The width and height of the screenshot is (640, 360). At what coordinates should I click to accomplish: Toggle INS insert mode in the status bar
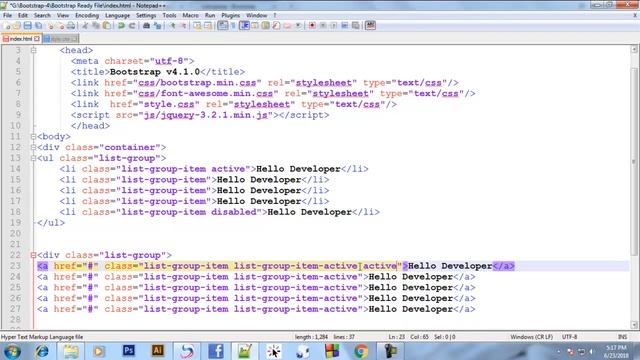[x=622, y=337]
